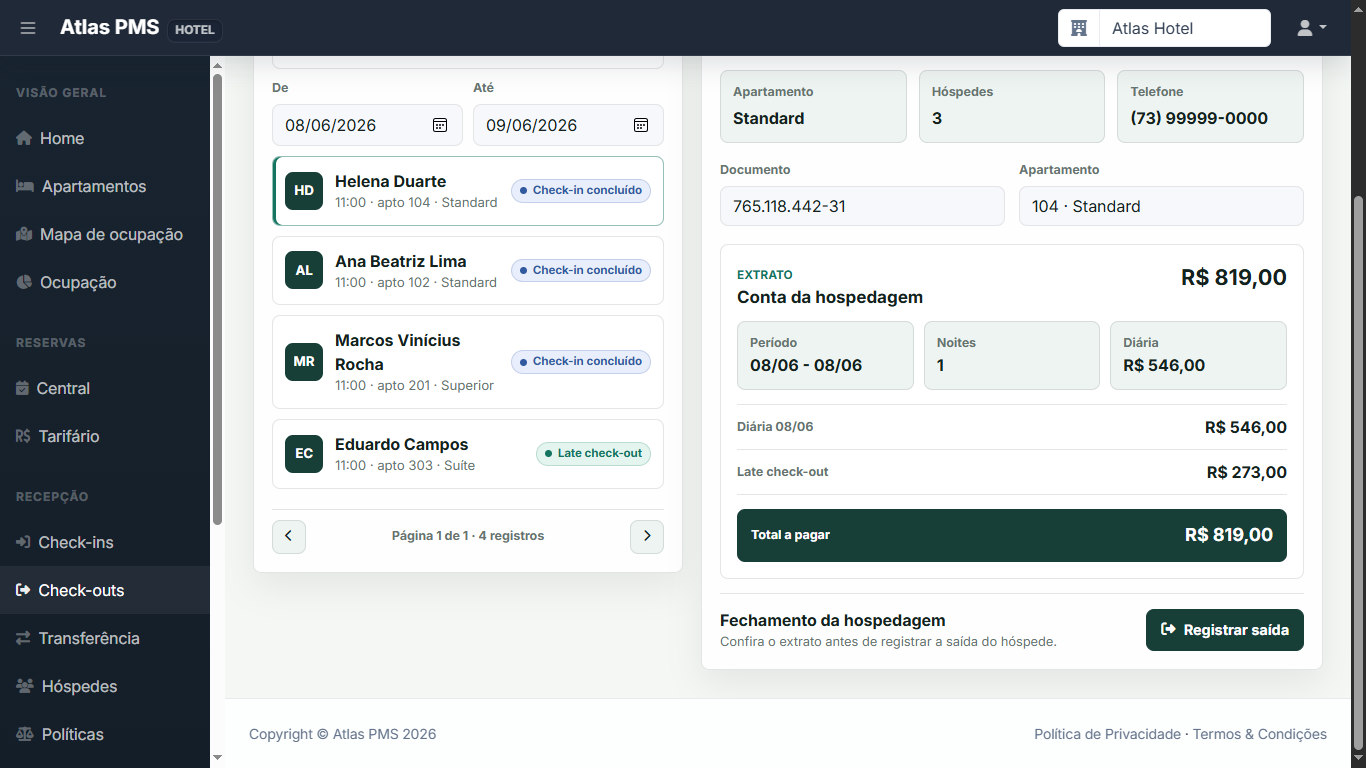Viewport: 1366px width, 768px height.
Task: Click the Apartamentos bed icon
Action: [26, 186]
